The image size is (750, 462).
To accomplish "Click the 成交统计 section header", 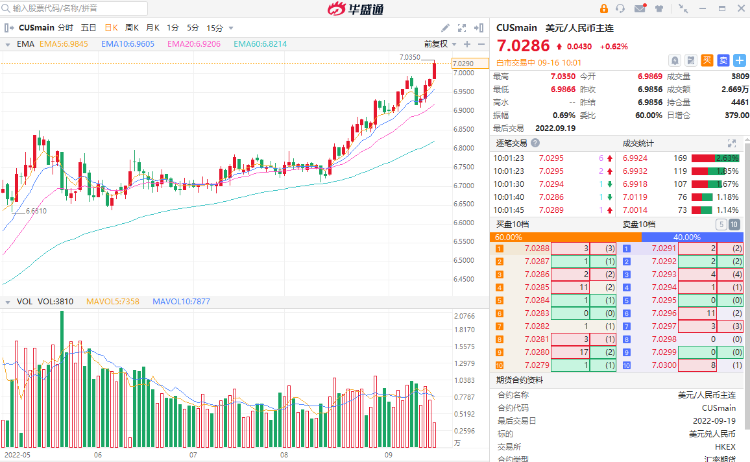I will (638, 143).
